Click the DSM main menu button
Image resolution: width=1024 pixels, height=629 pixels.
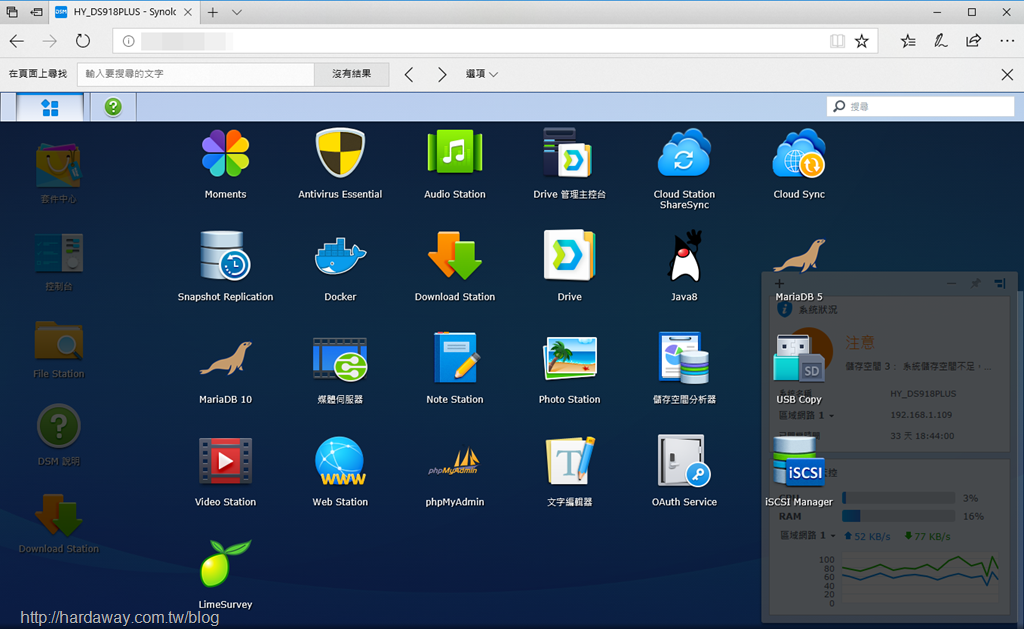pos(50,107)
